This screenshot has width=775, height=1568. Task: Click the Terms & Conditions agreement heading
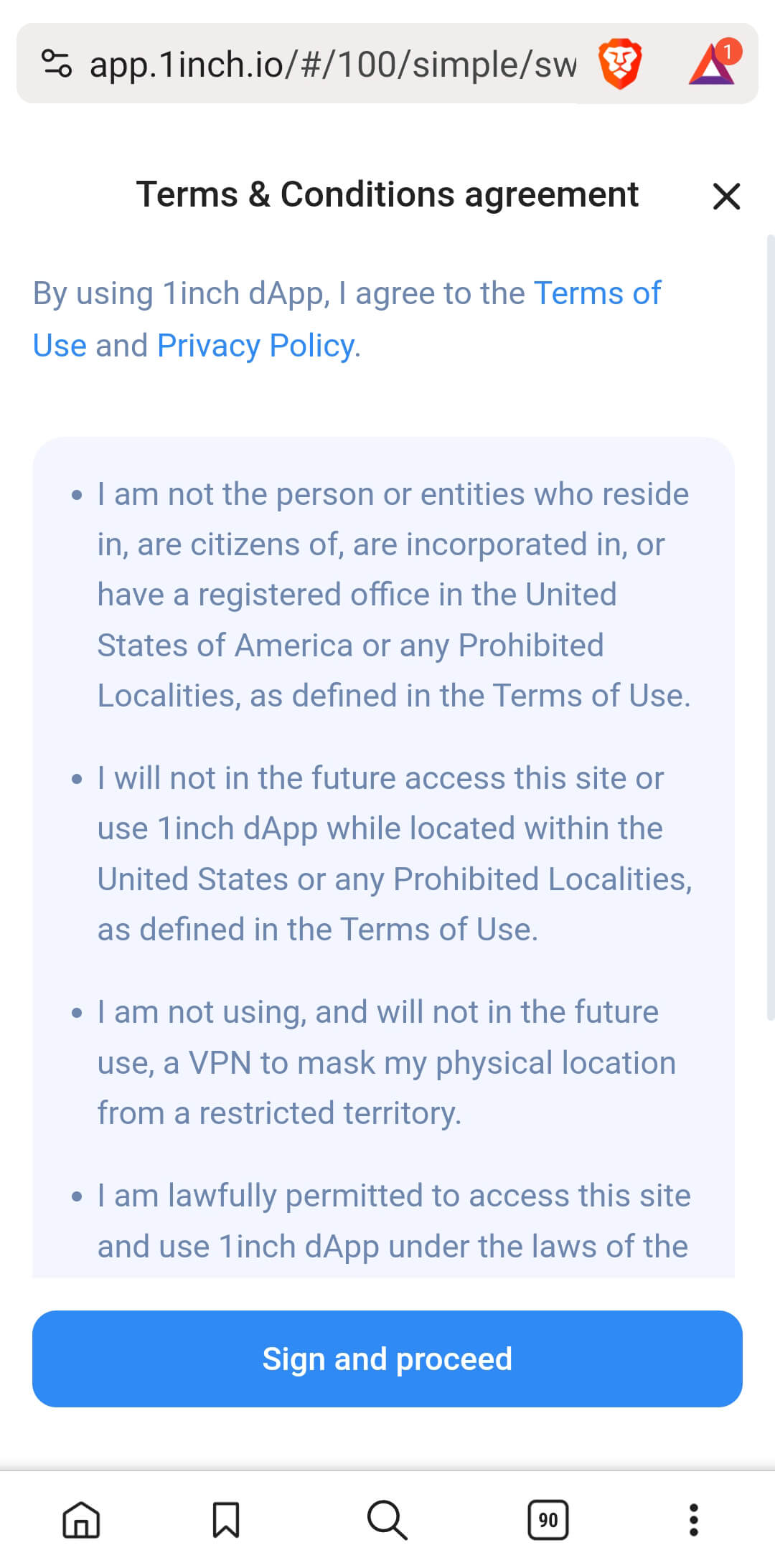387,194
